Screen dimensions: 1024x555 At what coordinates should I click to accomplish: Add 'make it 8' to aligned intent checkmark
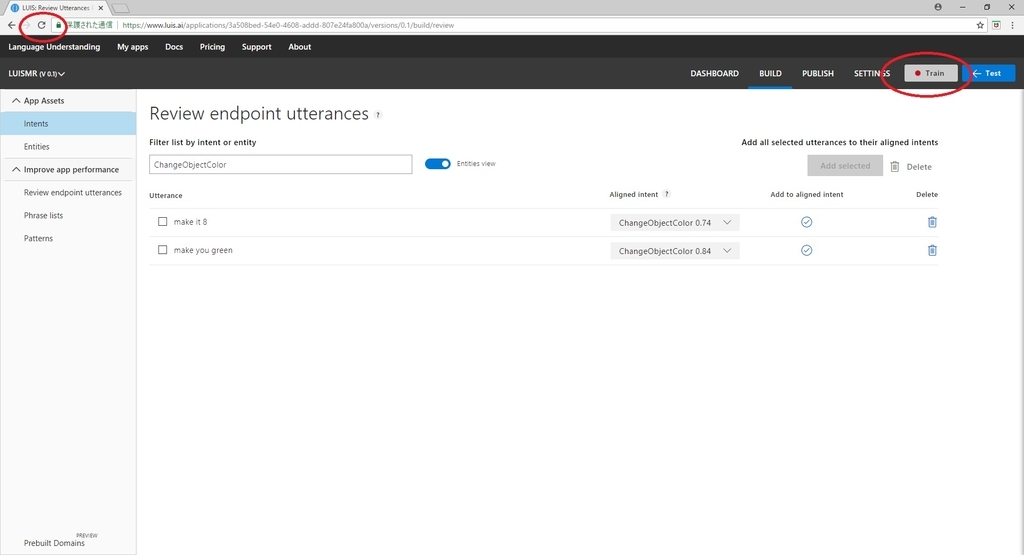pyautogui.click(x=807, y=222)
